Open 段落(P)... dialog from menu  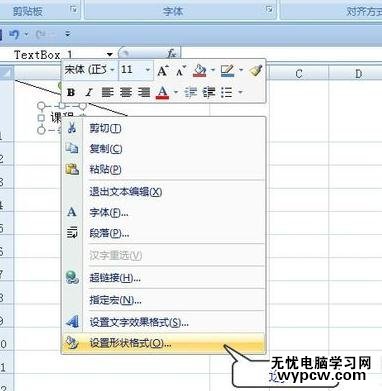pos(163,233)
